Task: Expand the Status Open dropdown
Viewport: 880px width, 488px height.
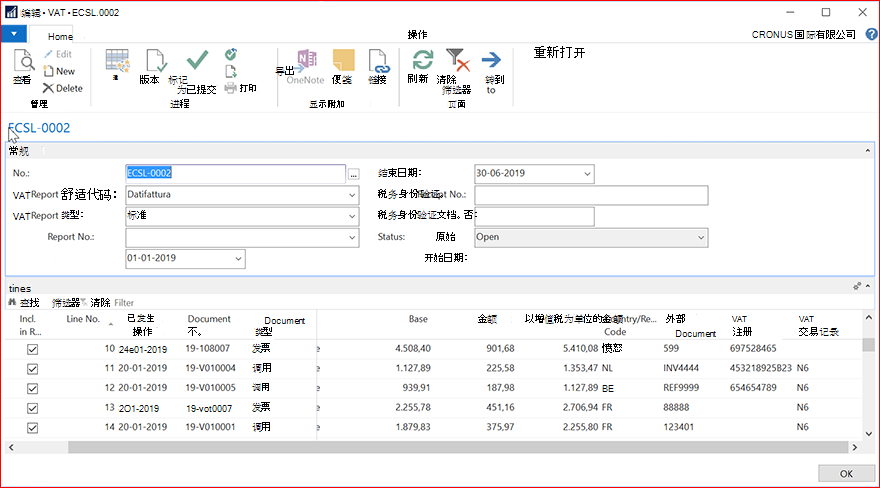Action: coord(701,237)
